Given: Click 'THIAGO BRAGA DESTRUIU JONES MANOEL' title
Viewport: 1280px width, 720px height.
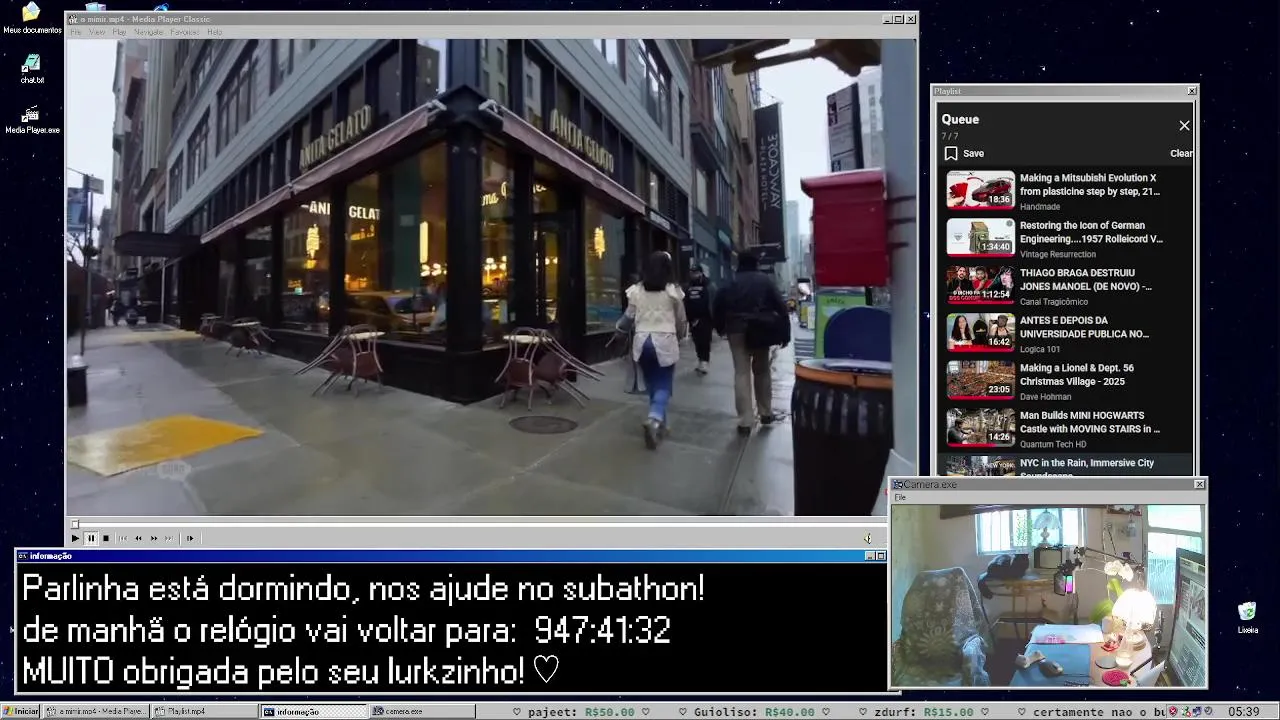Looking at the screenshot, I should click(x=1085, y=279).
